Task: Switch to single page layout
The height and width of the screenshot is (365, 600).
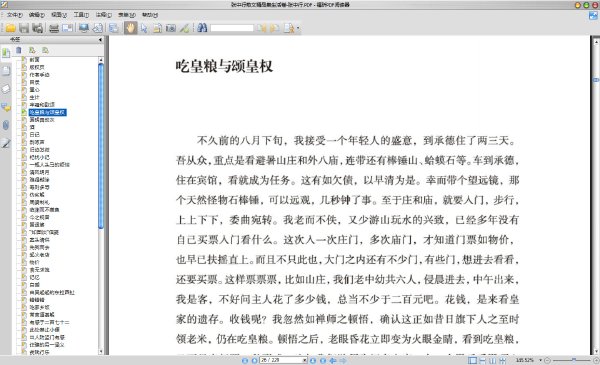Action: coord(473,360)
